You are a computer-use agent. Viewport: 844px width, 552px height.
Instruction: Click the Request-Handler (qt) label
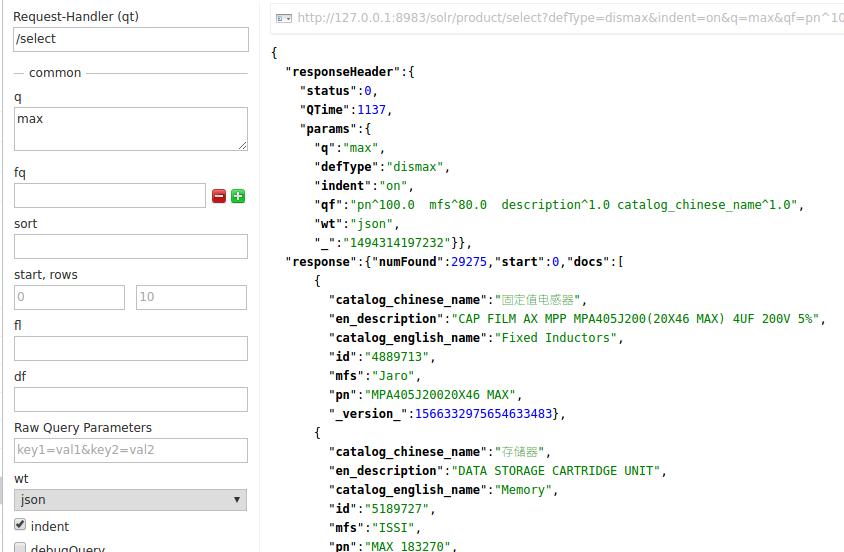pyautogui.click(x=76, y=17)
